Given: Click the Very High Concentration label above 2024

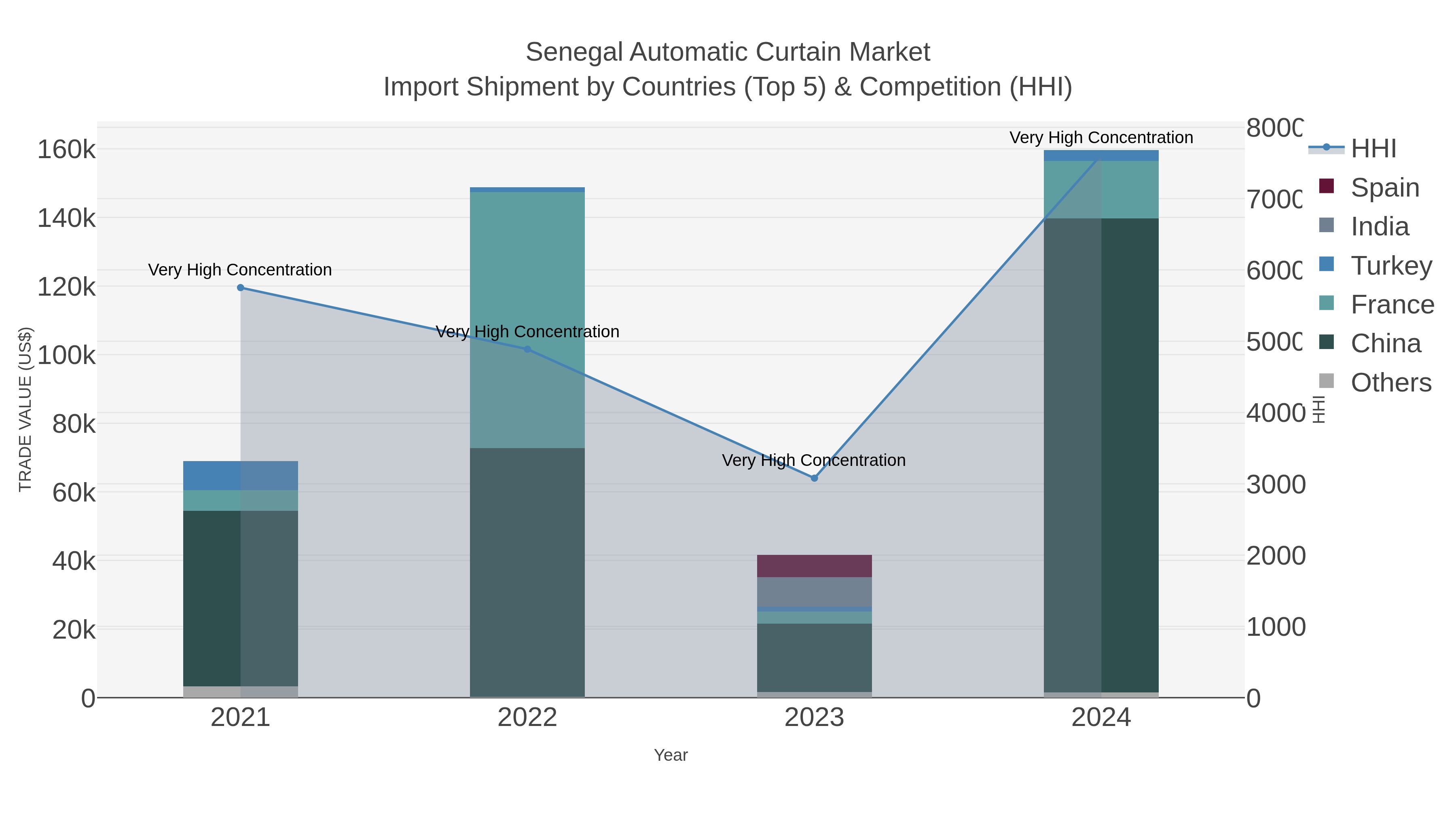Looking at the screenshot, I should coord(1101,138).
